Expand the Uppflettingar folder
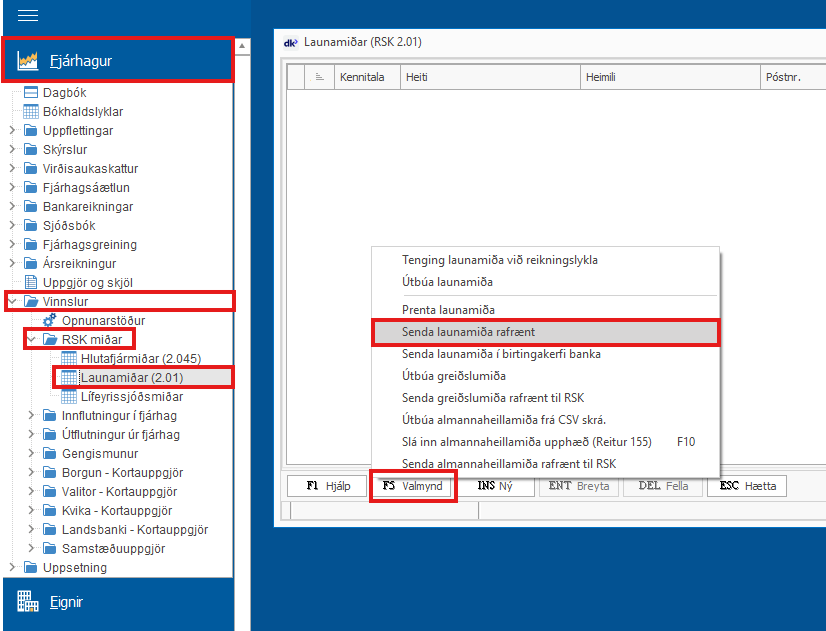826x631 pixels. 12,131
